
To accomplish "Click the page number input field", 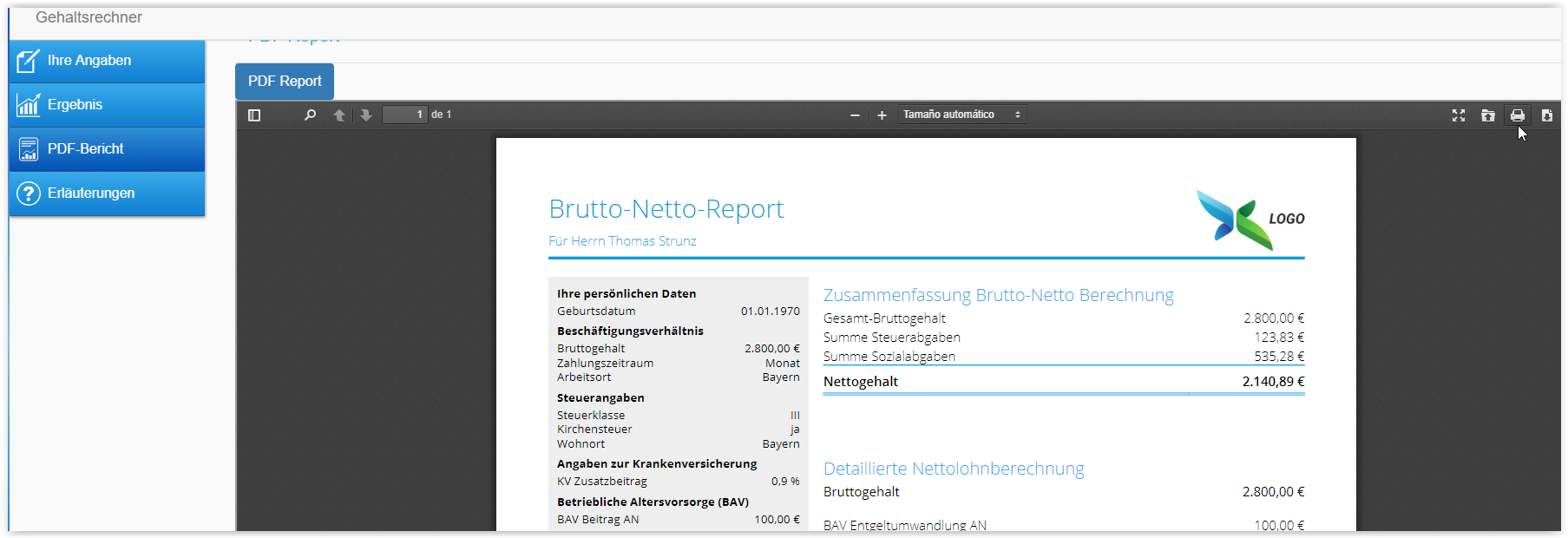I will pos(405,115).
